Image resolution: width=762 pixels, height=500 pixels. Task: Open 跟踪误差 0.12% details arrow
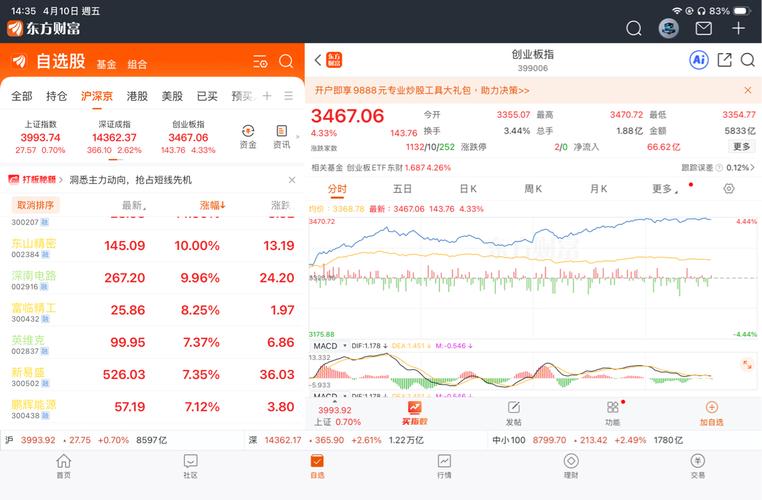coord(718,168)
